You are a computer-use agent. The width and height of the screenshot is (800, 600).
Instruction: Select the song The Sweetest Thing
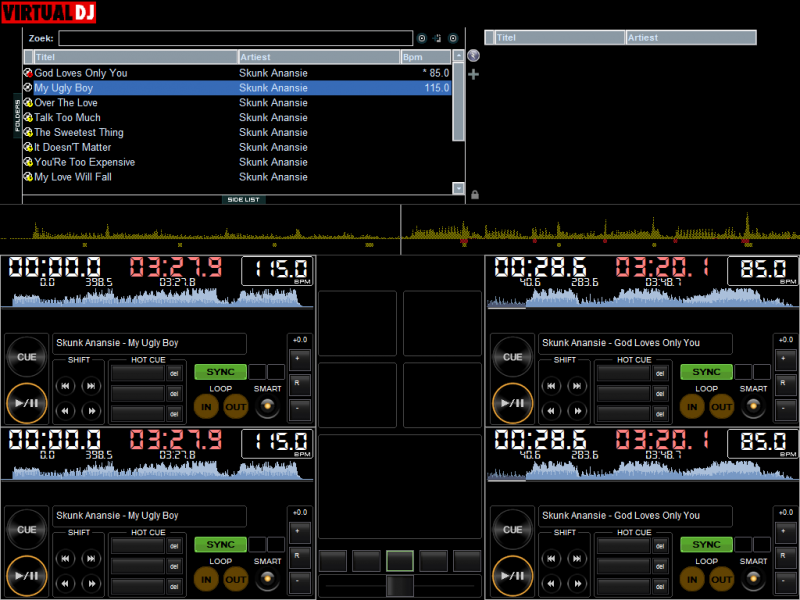(237, 132)
